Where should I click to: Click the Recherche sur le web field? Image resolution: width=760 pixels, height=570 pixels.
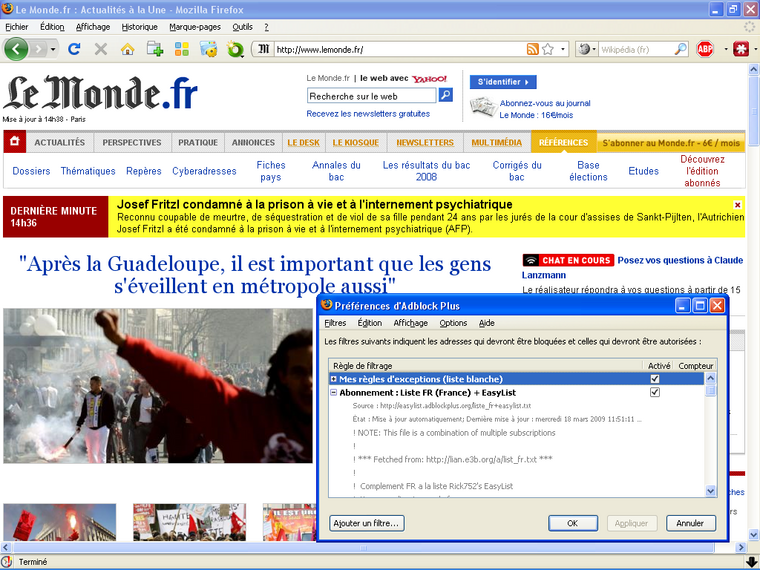click(371, 96)
